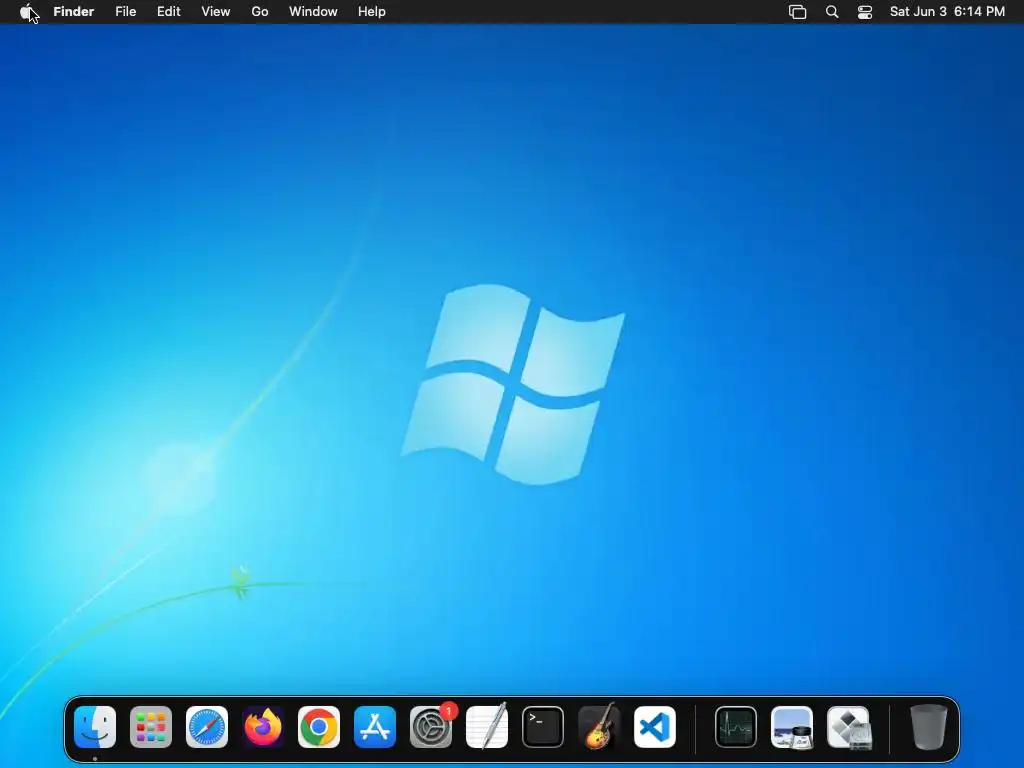This screenshot has width=1024, height=768.
Task: Open the Apple menu
Action: pyautogui.click(x=26, y=12)
